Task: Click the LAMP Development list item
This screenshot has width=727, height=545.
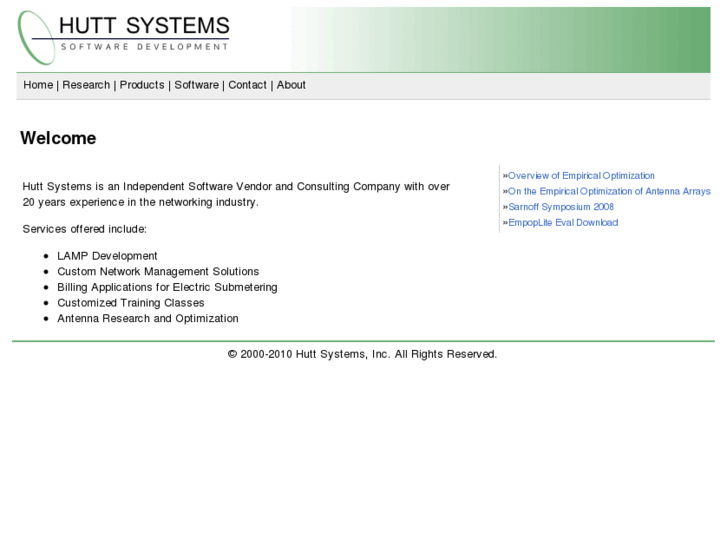Action: click(x=107, y=256)
